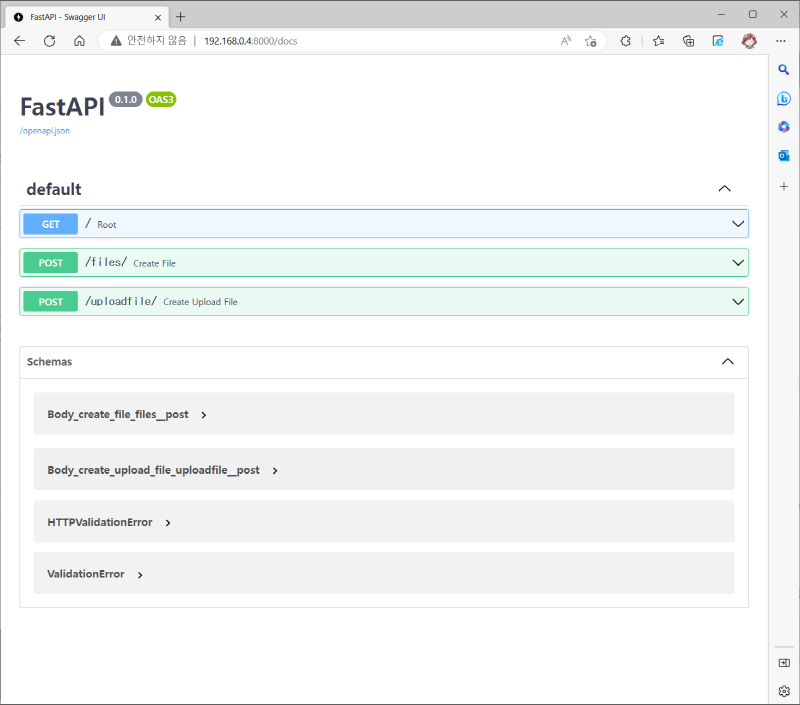The height and width of the screenshot is (705, 800).
Task: Reload the Swagger docs page
Action: (x=49, y=41)
